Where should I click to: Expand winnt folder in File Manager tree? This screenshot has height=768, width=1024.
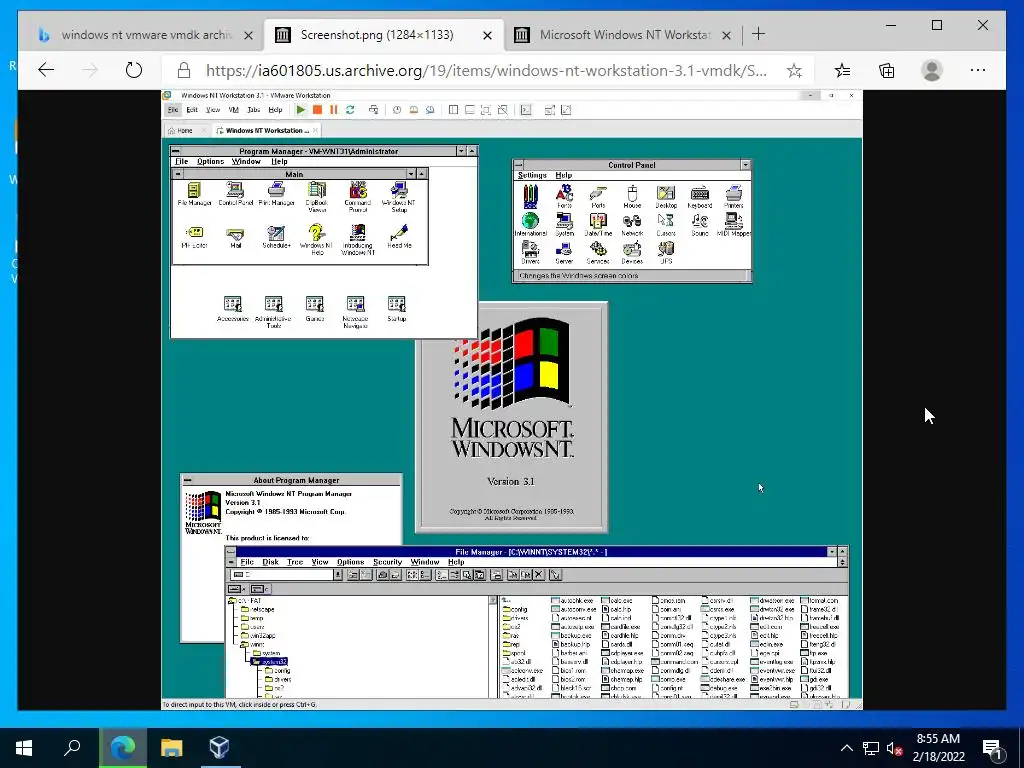click(x=253, y=645)
